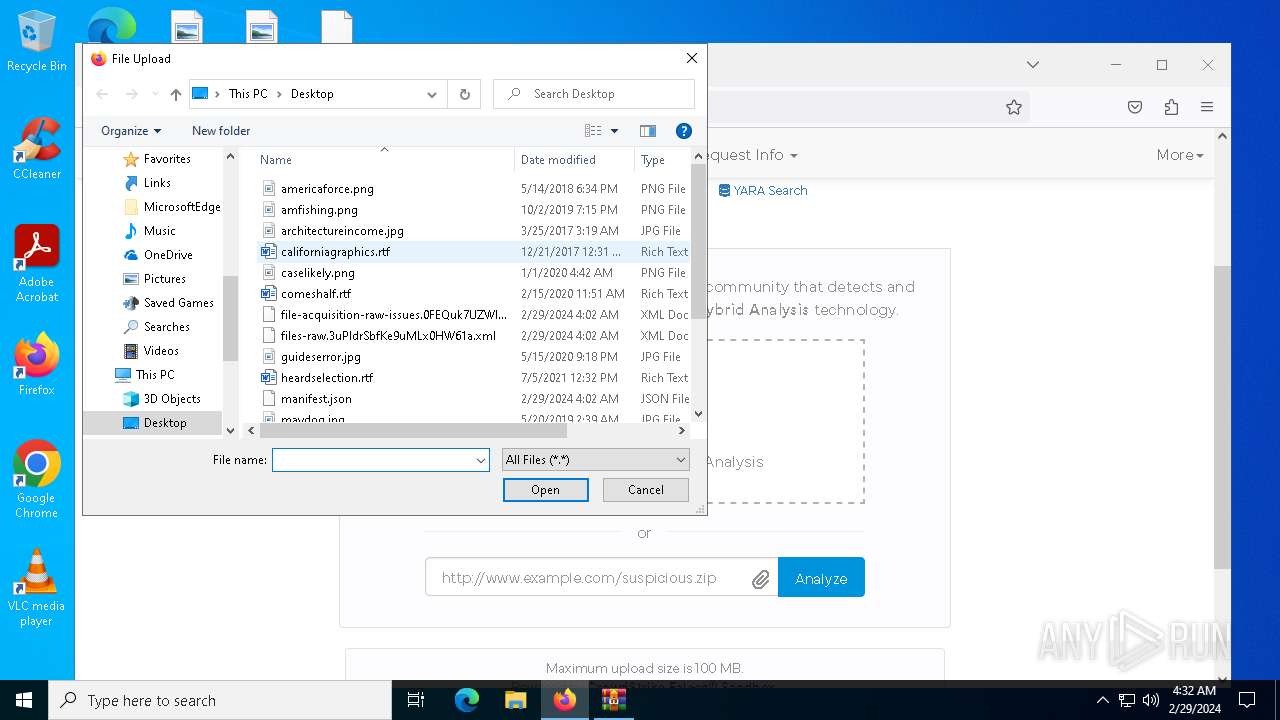1280x720 pixels.
Task: Open Firefox extensions icon
Action: click(1171, 107)
